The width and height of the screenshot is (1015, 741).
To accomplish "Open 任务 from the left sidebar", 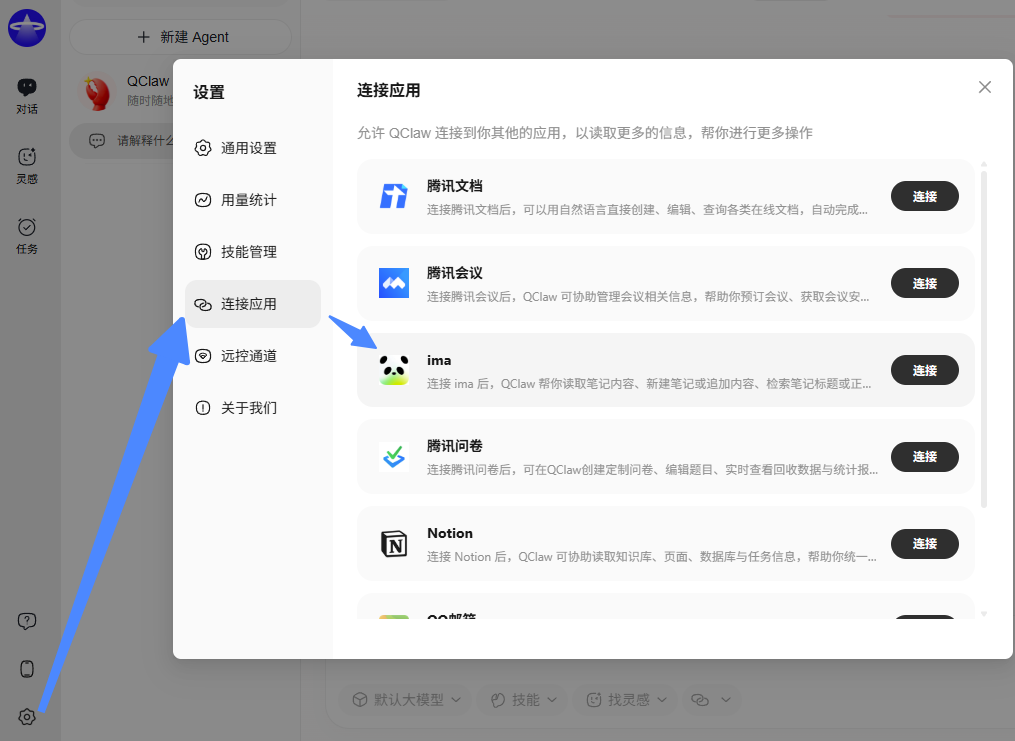I will (x=26, y=232).
